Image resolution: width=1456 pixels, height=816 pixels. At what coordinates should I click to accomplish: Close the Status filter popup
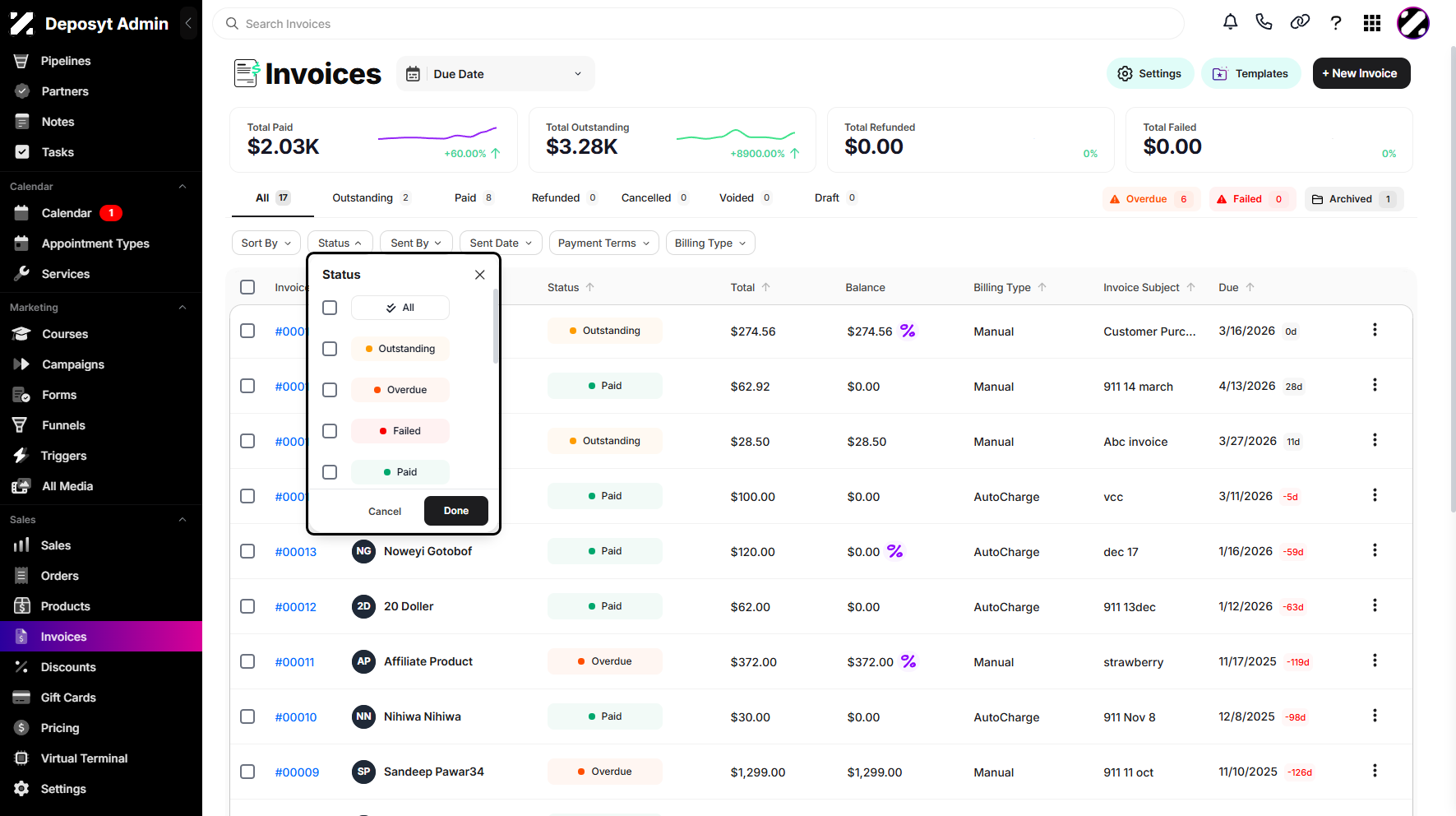480,275
